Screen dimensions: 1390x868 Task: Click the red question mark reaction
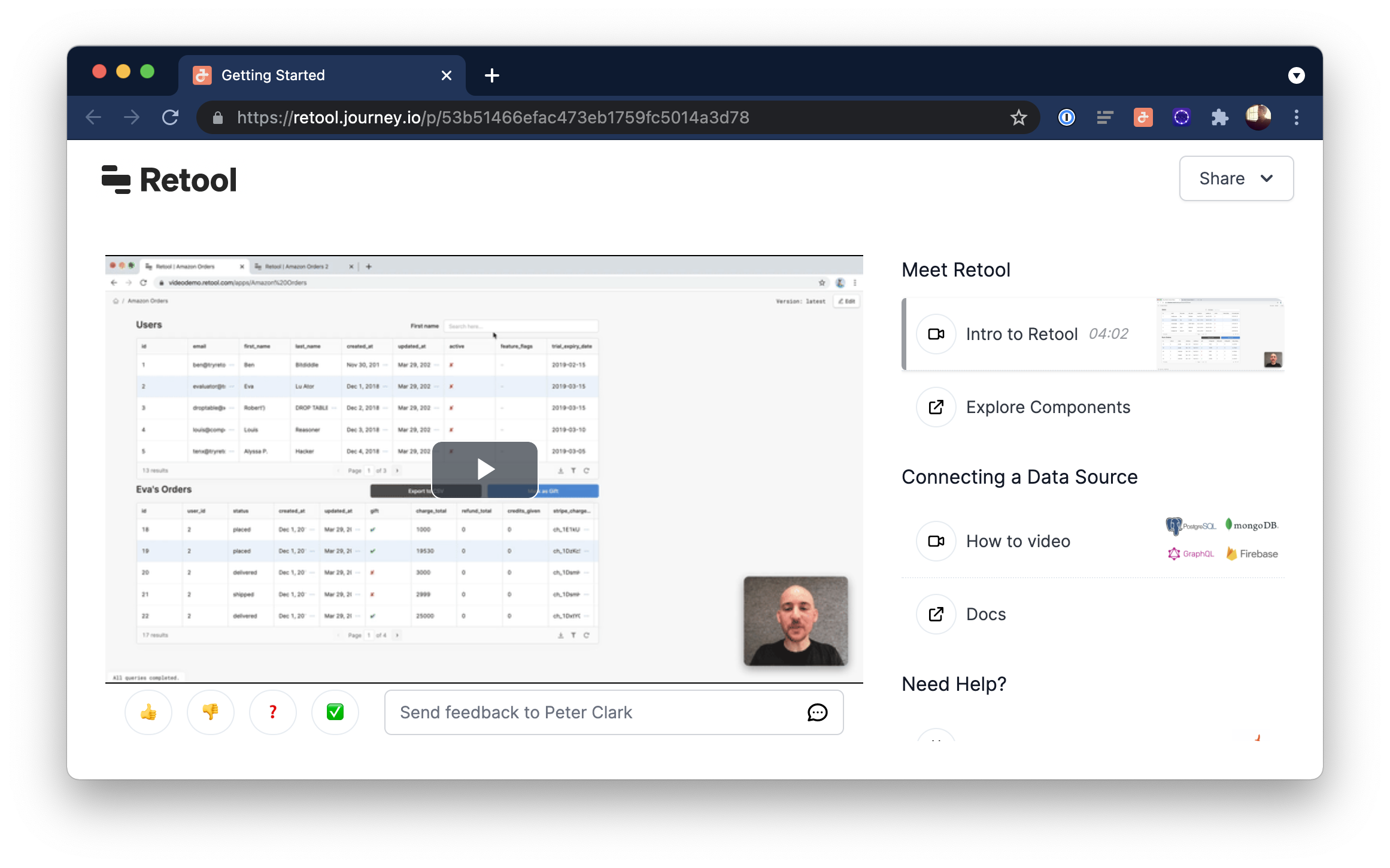point(273,712)
